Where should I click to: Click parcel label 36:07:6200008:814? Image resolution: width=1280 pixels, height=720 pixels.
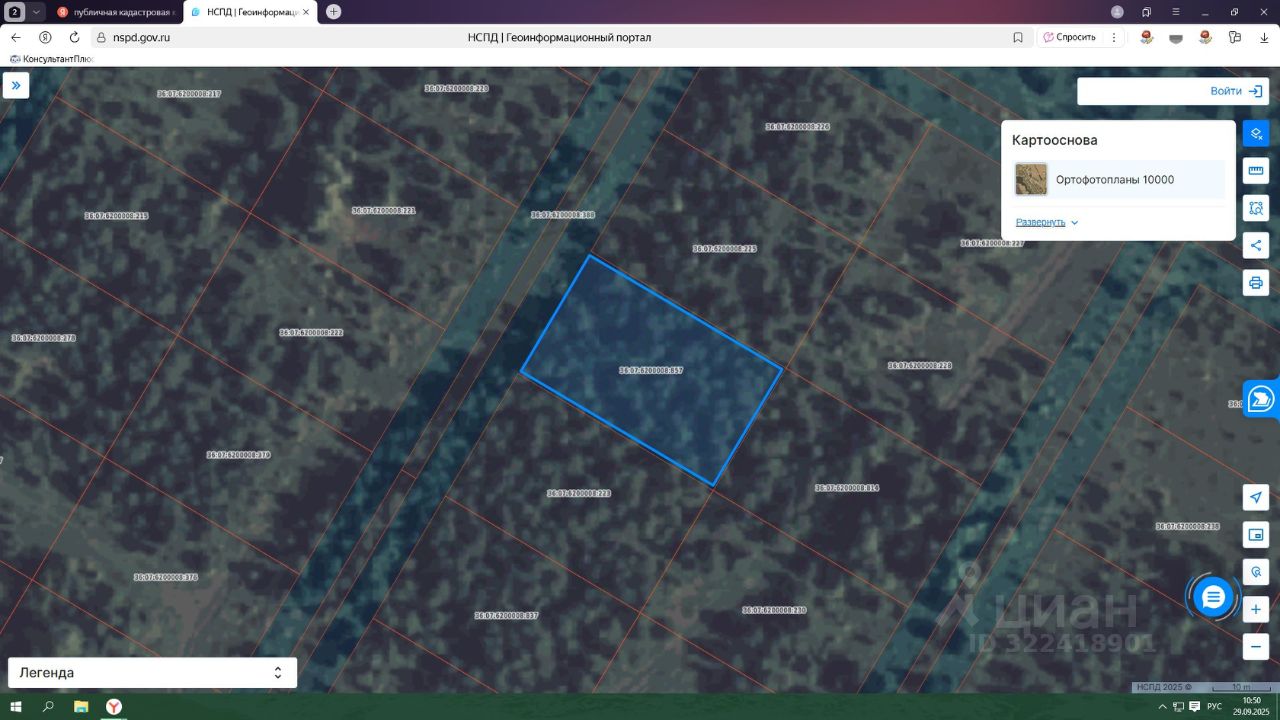(x=847, y=487)
